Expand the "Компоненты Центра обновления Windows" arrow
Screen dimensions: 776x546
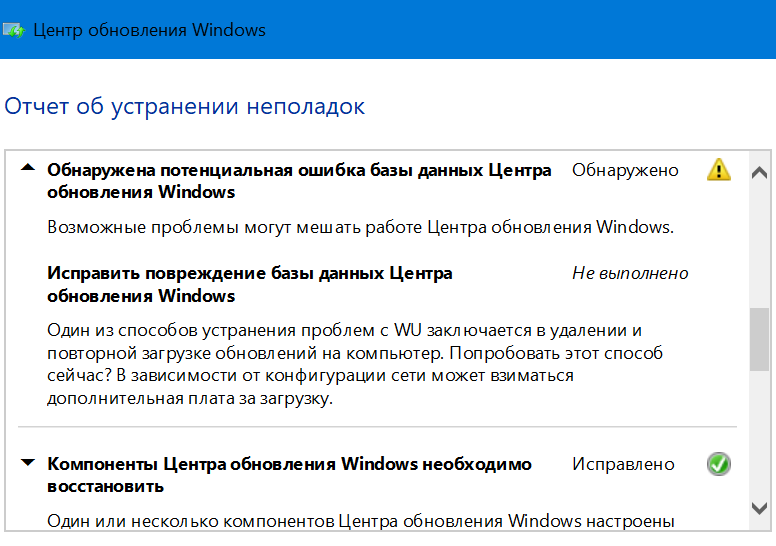click(28, 463)
